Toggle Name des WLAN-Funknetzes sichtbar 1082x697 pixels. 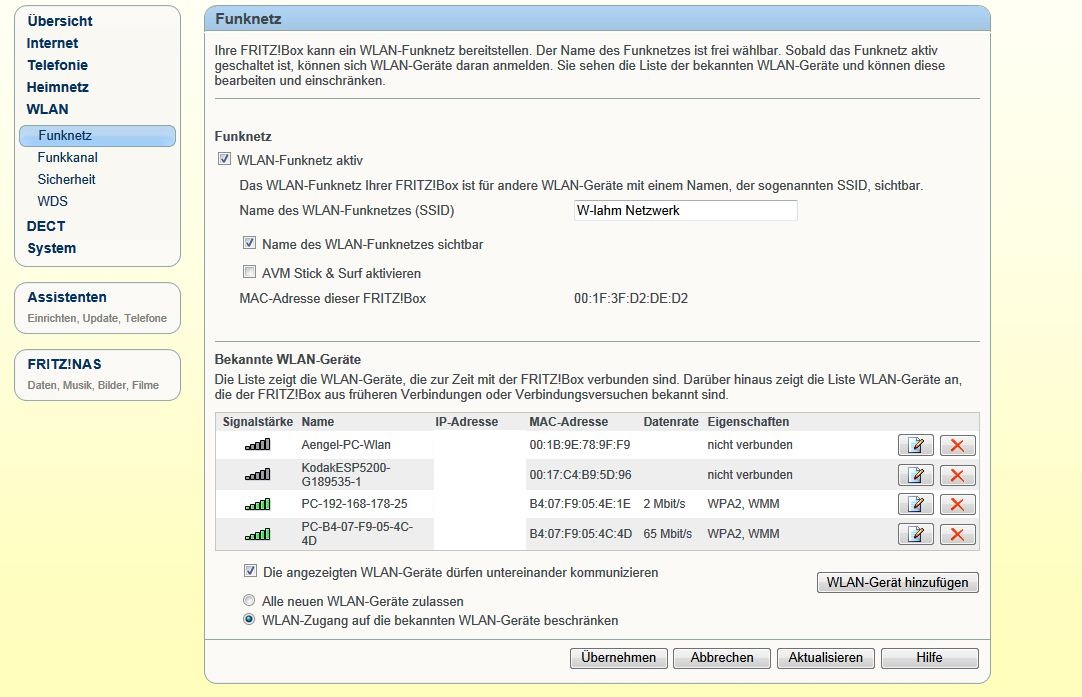pos(249,243)
